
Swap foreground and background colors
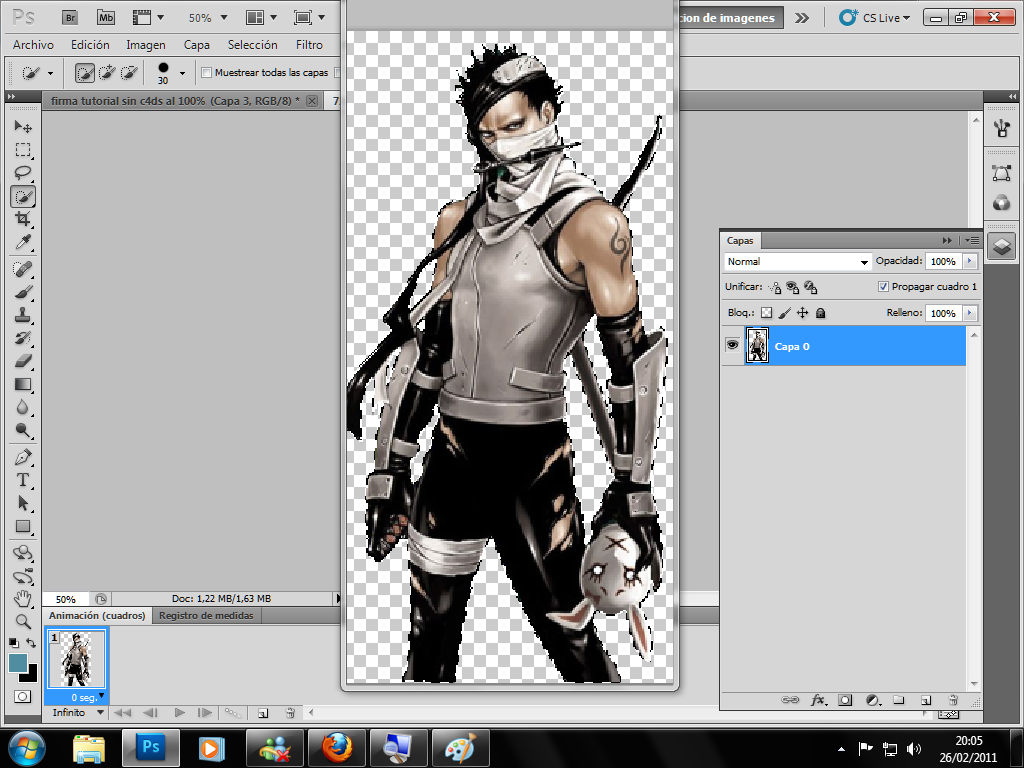point(30,643)
